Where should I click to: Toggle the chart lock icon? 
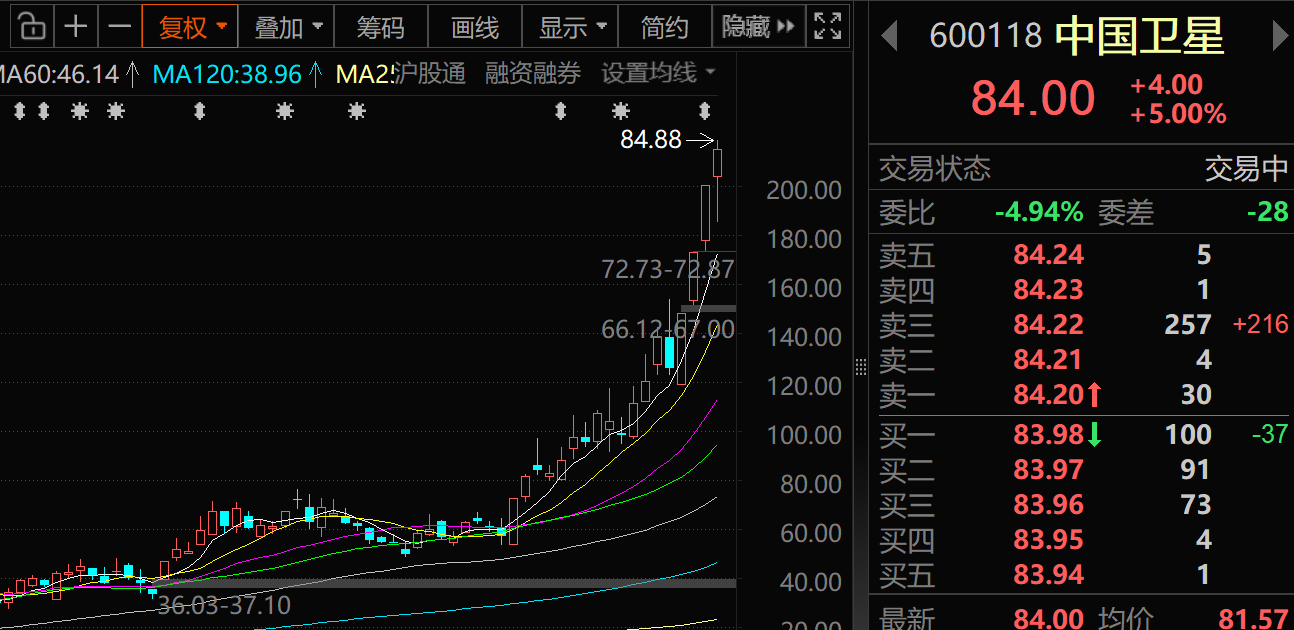32,26
